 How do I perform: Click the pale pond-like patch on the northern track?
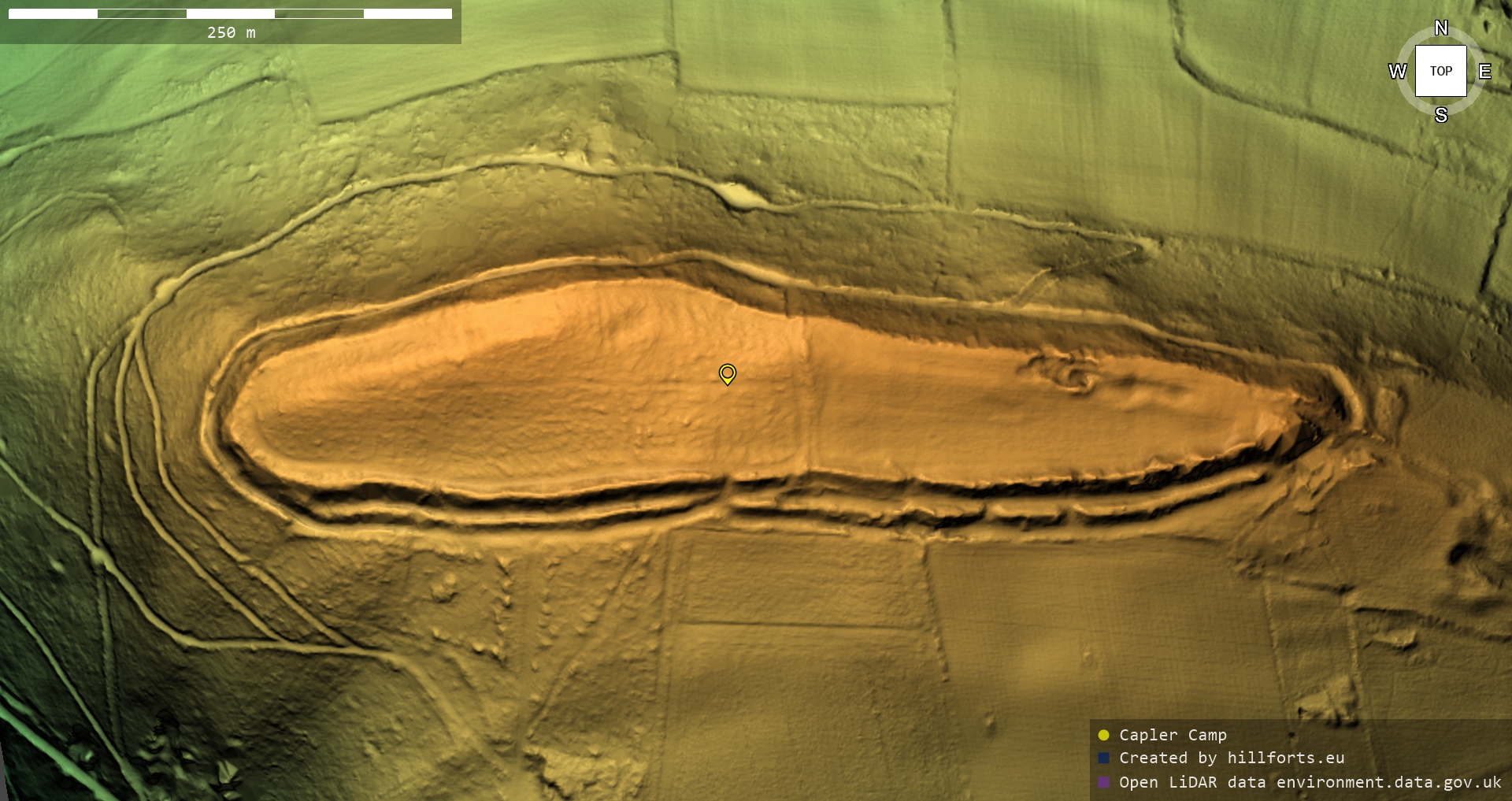coord(740,197)
